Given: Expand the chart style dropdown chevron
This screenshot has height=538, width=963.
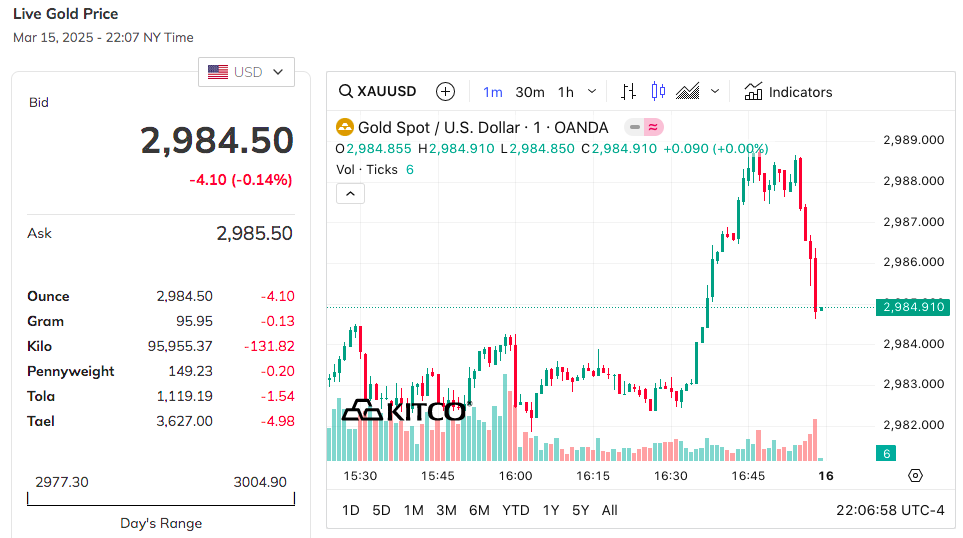Looking at the screenshot, I should coord(715,92).
